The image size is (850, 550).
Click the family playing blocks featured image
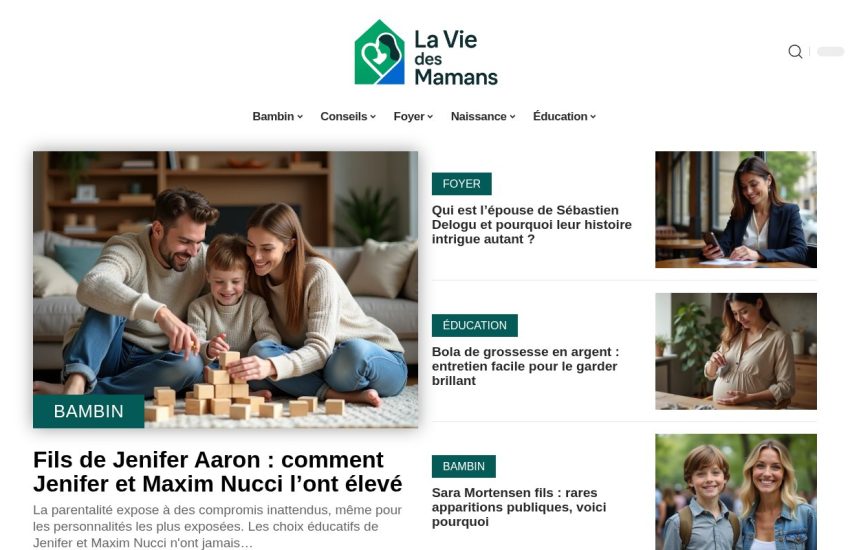pos(226,289)
